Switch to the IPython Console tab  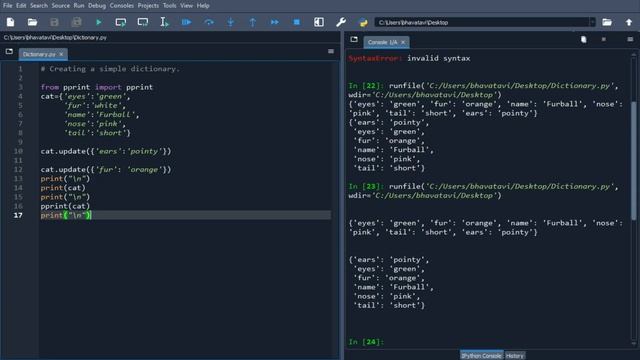click(x=482, y=356)
